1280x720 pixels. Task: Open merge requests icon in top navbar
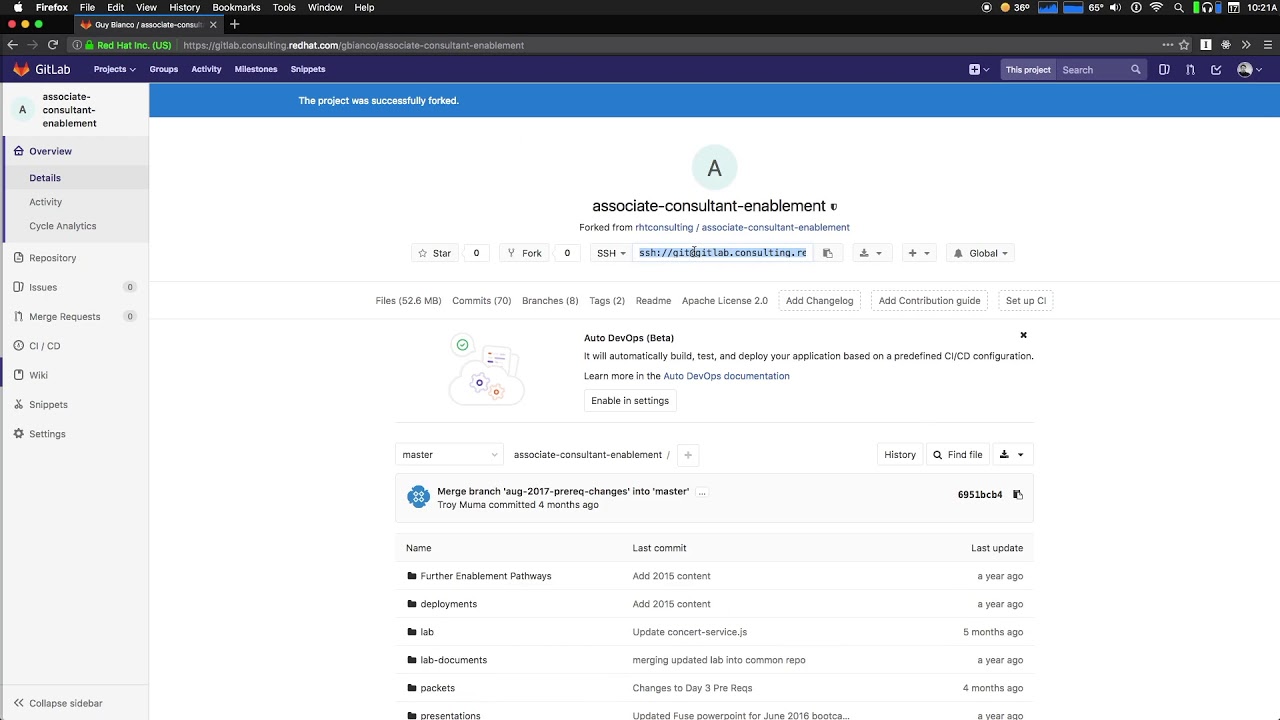click(x=1190, y=69)
